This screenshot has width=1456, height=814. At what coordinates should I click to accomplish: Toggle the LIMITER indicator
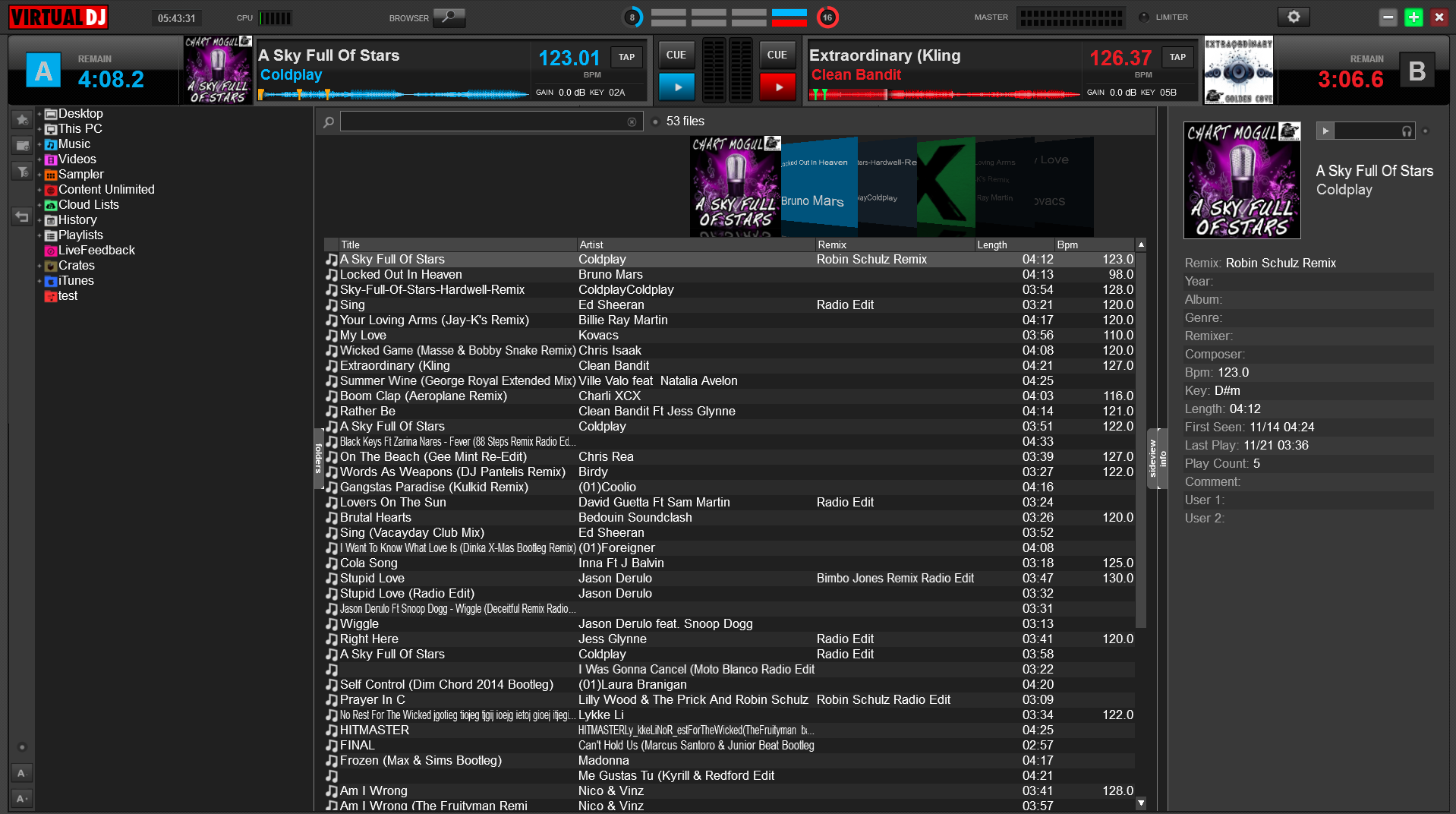coord(1144,17)
